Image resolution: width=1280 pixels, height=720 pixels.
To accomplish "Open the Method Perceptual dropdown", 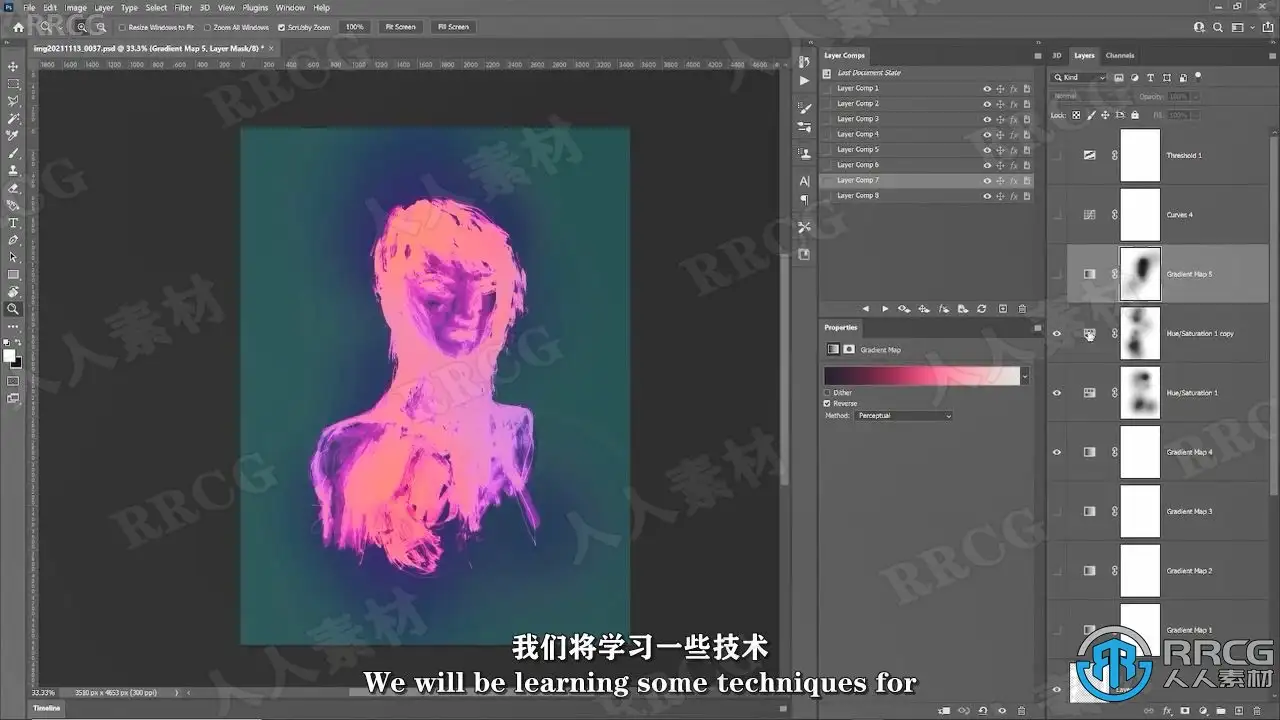I will pyautogui.click(x=904, y=415).
